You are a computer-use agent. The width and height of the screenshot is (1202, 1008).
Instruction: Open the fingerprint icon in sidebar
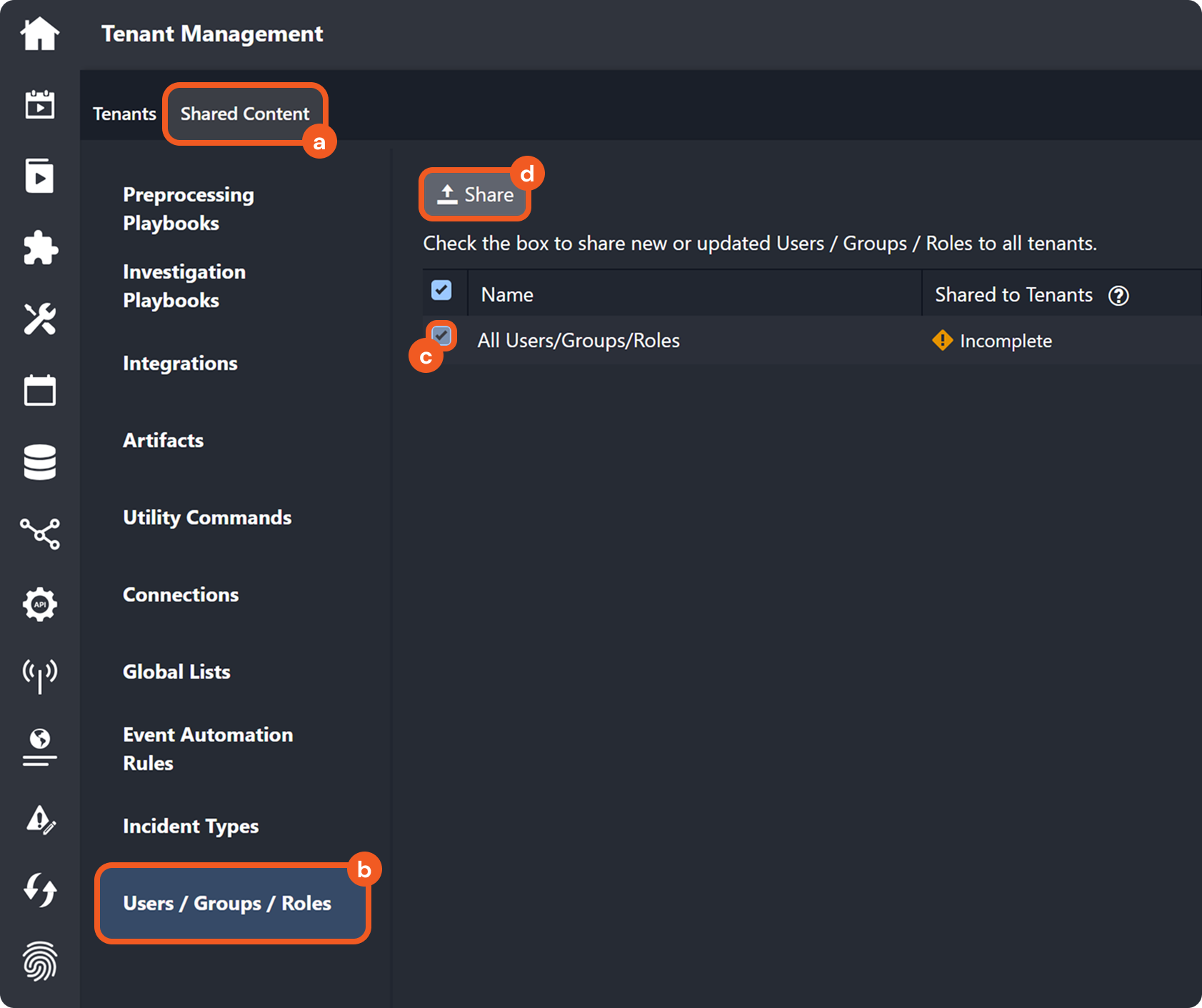click(x=40, y=961)
